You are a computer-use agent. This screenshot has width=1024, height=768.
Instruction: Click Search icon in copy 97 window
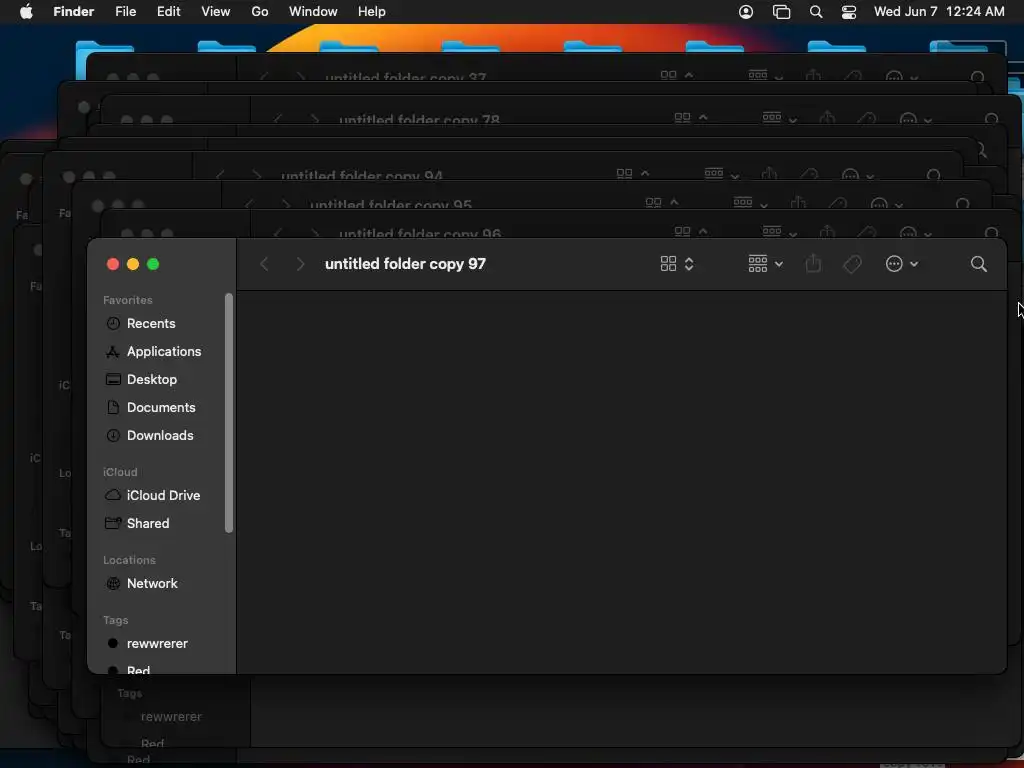[978, 264]
